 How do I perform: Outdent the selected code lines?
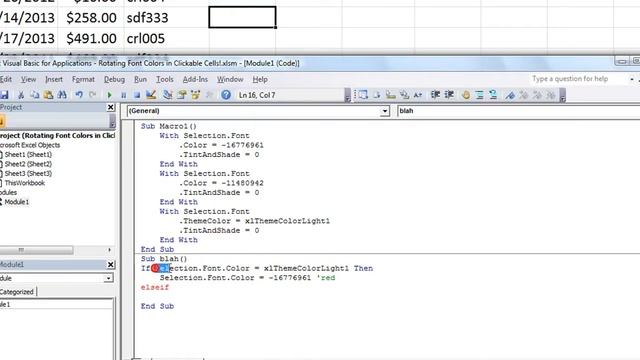coord(449,95)
